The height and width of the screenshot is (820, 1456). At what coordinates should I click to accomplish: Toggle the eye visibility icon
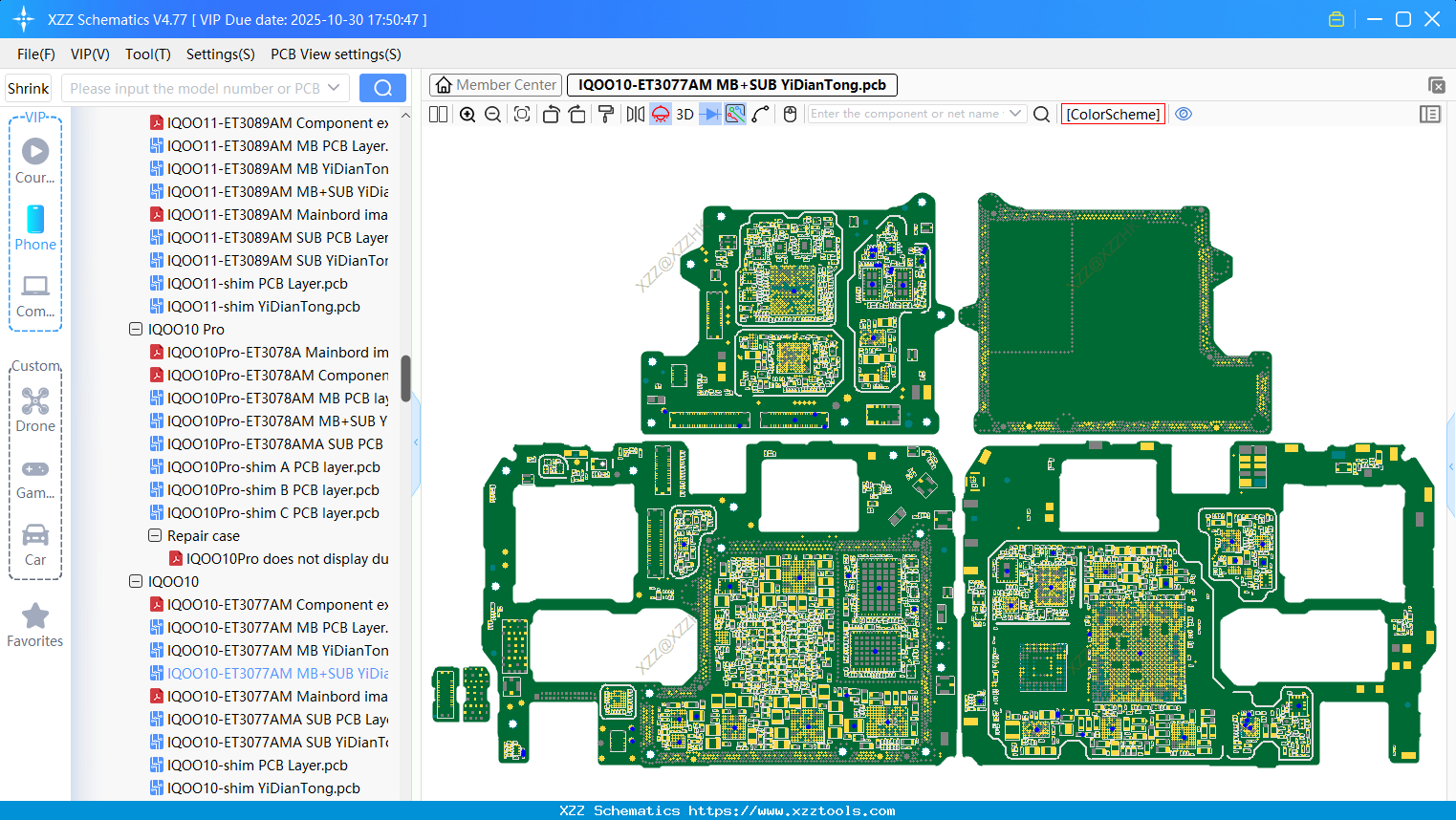(x=1184, y=114)
